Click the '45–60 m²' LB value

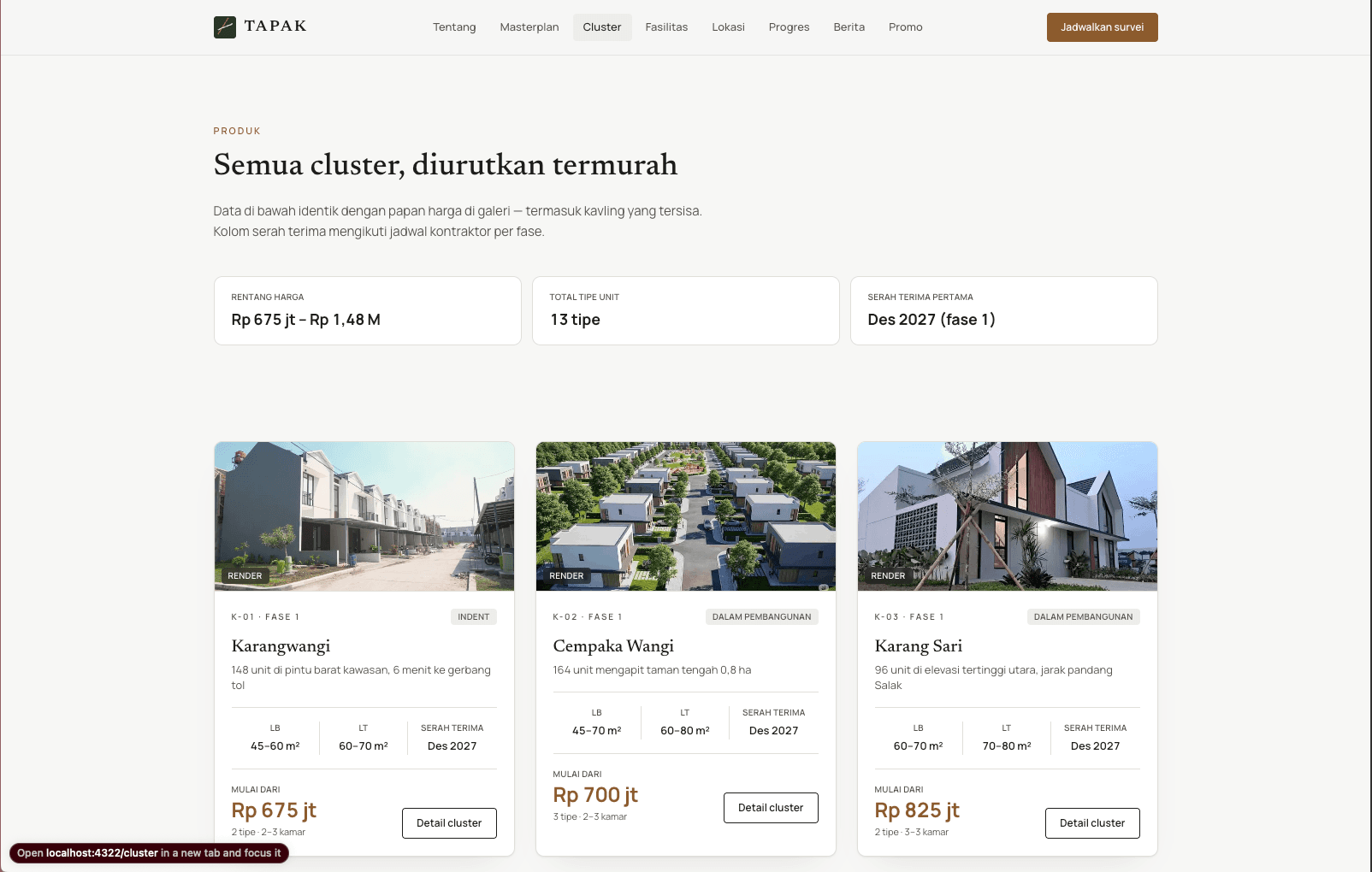click(275, 746)
